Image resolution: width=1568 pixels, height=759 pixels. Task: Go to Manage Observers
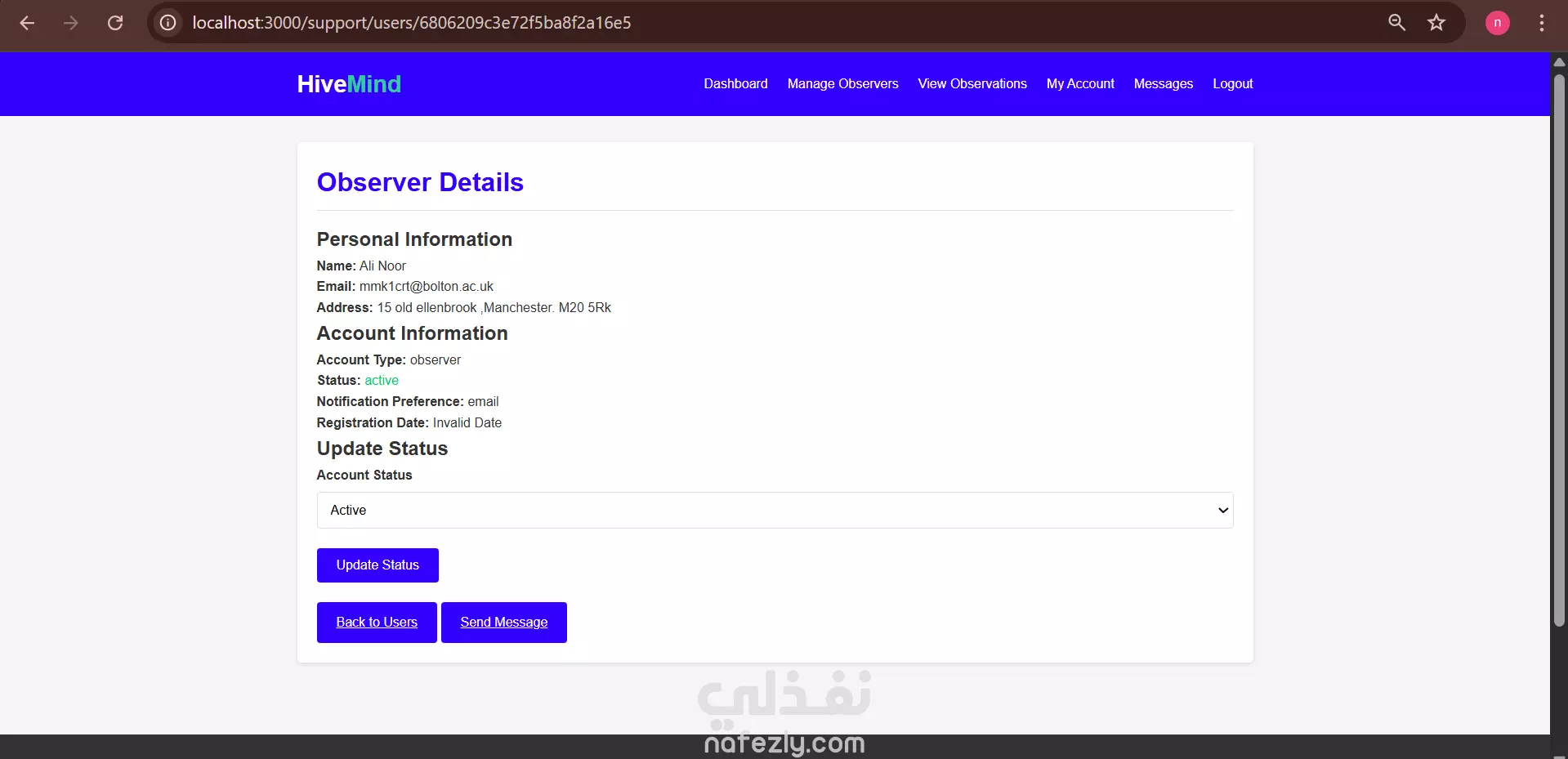[842, 83]
